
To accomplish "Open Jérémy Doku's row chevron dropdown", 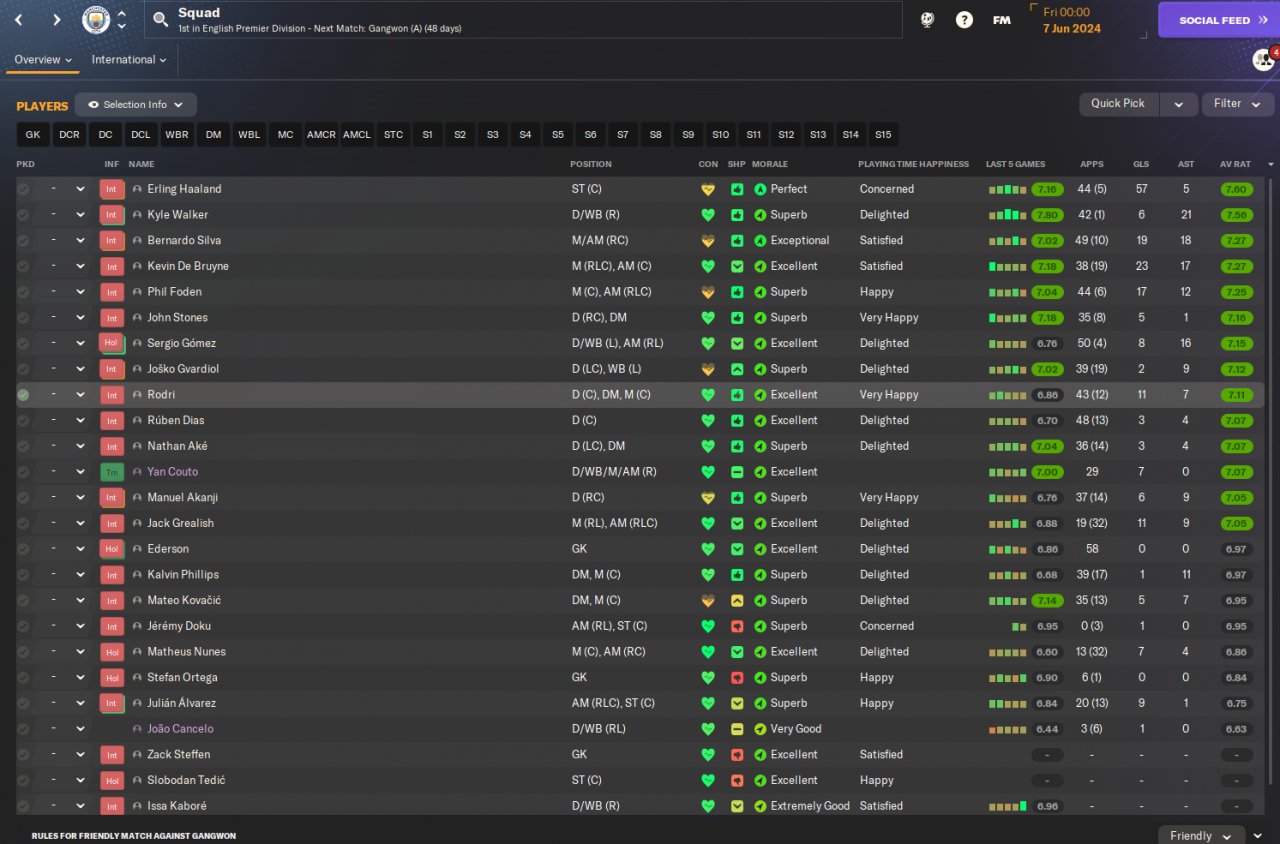I will (81, 626).
